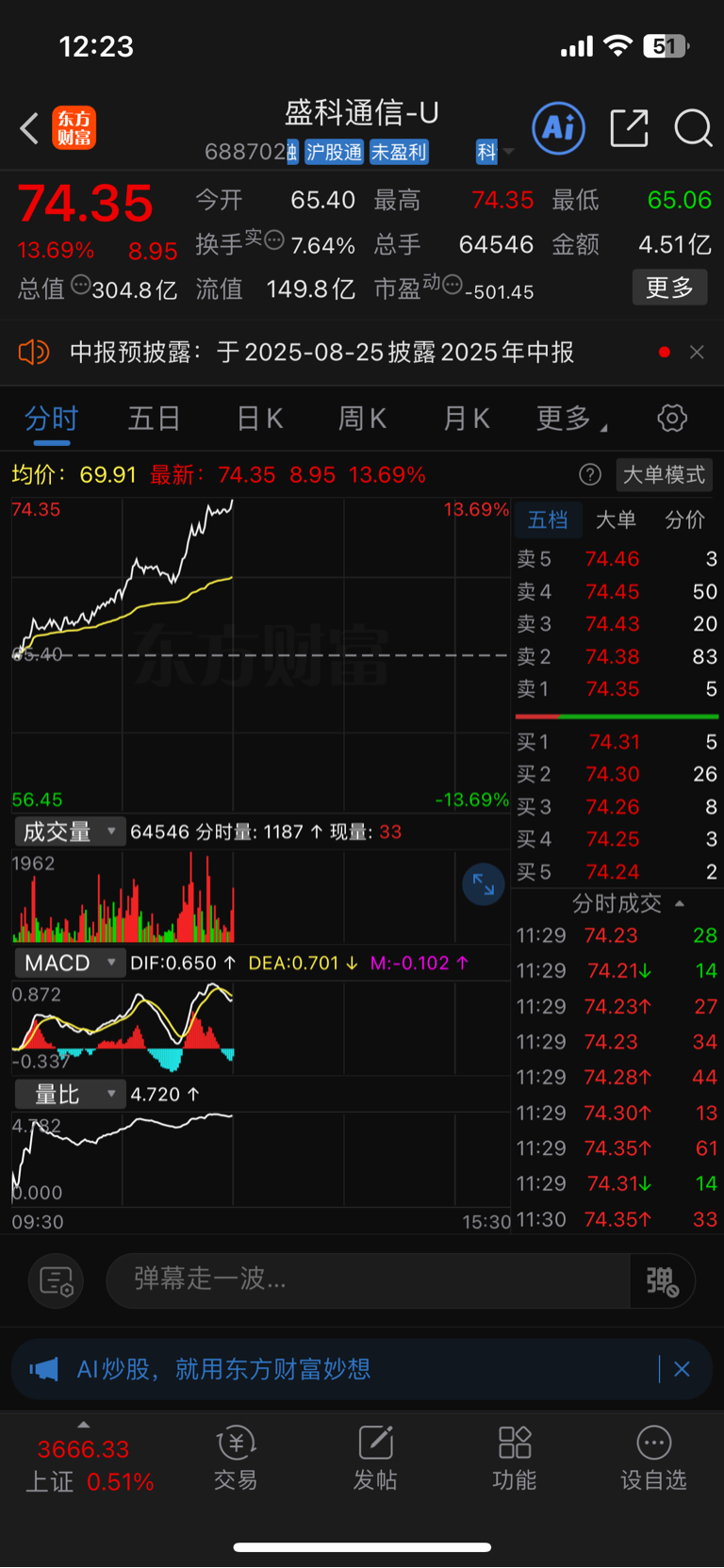Switch to the 月K tab
This screenshot has height=1568, width=724.
[x=467, y=418]
